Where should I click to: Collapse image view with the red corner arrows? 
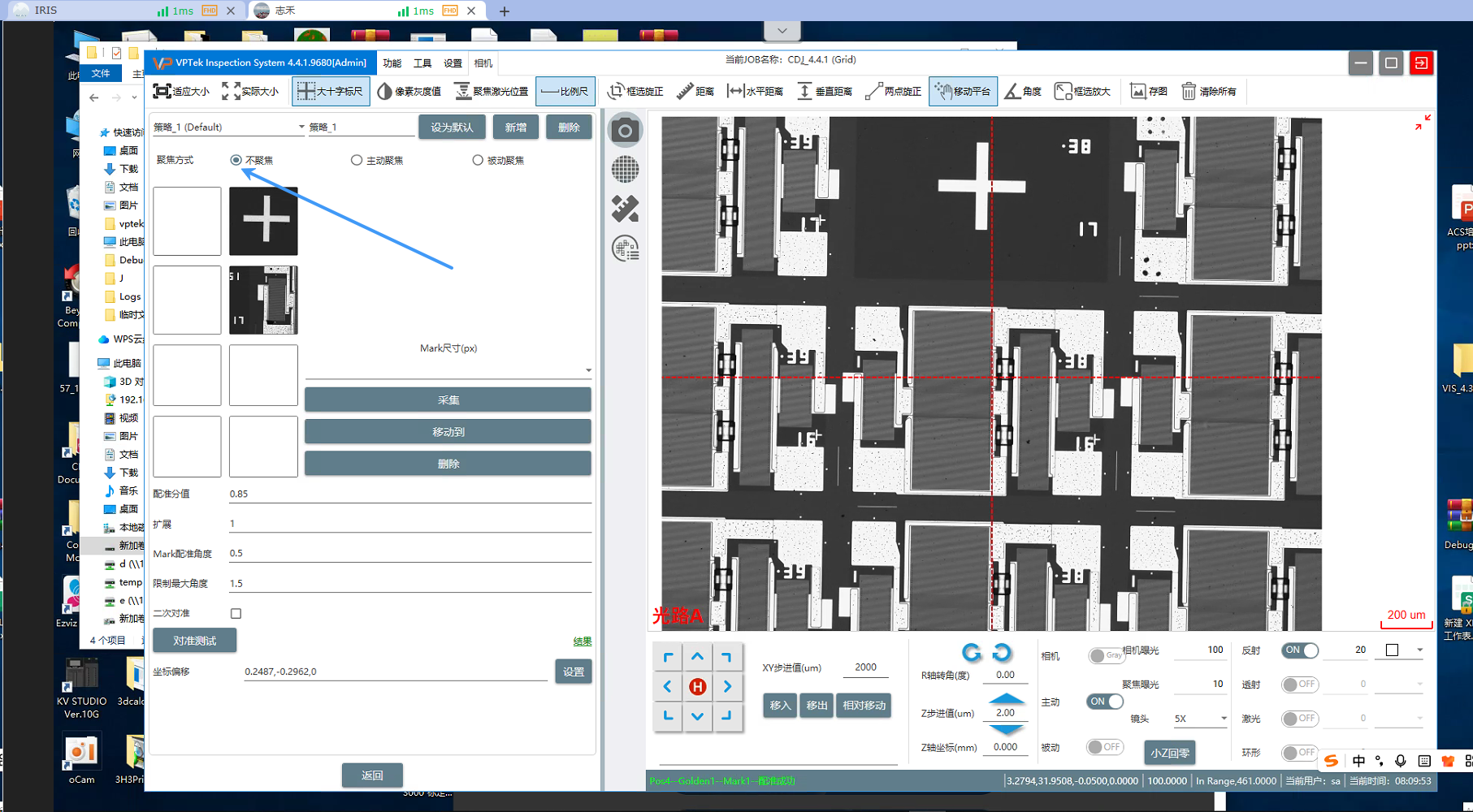click(x=1423, y=122)
